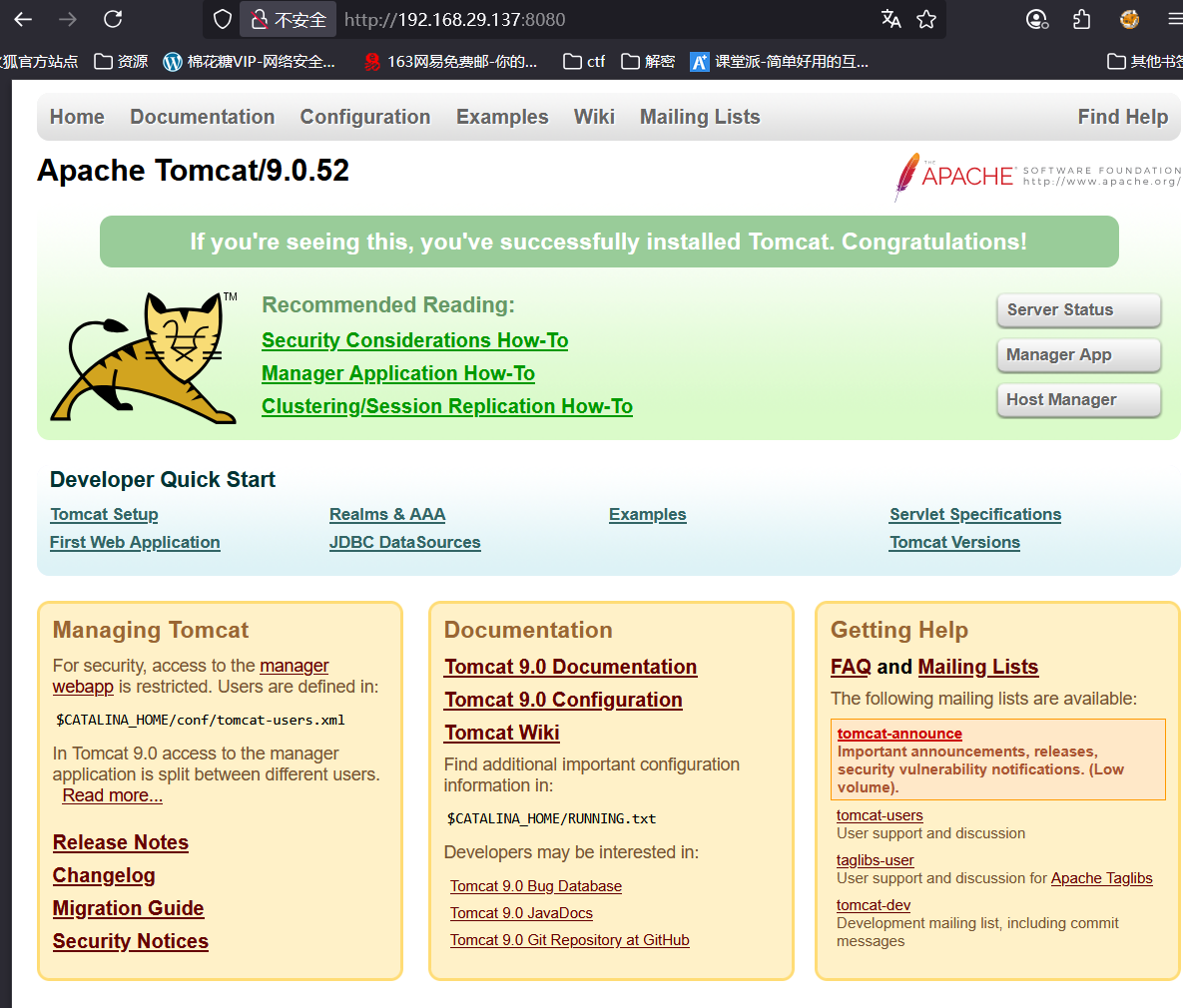Open the Apache Taglibs link
Image resolution: width=1183 pixels, height=1008 pixels.
click(1101, 878)
